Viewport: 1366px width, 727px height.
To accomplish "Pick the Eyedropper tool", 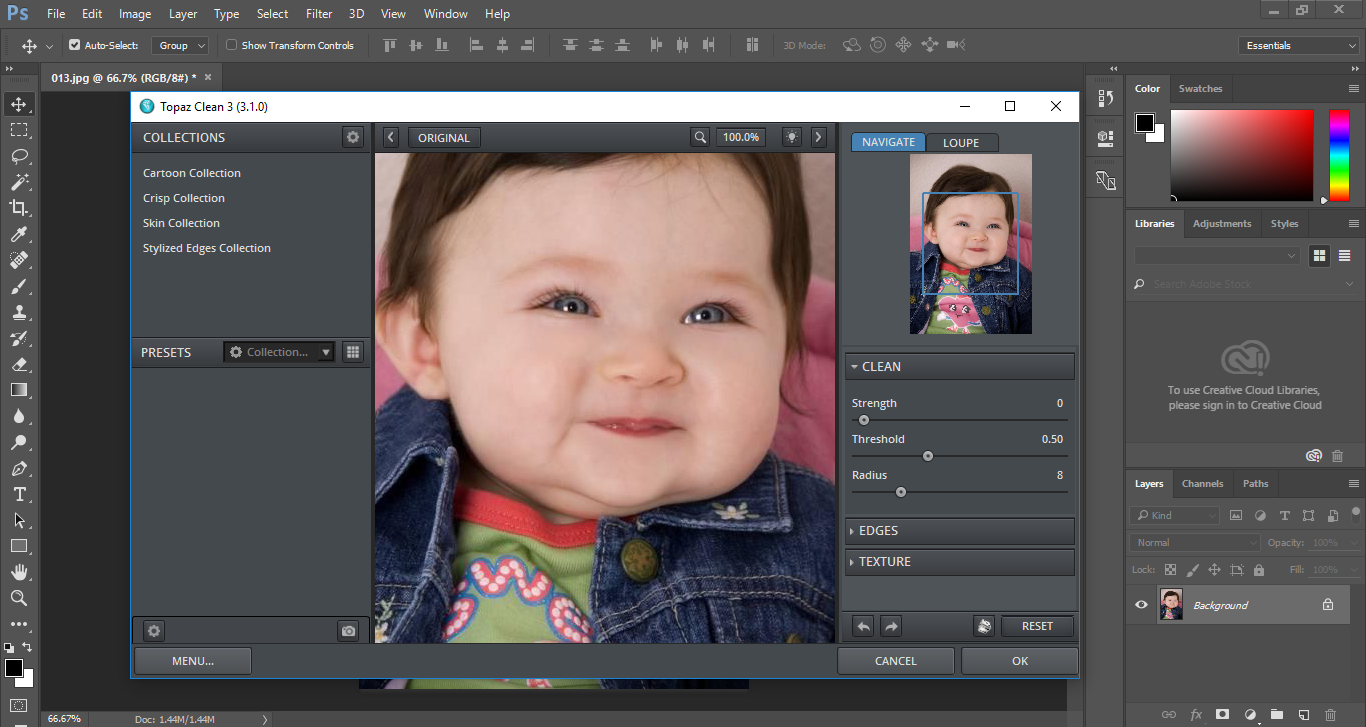I will coord(19,234).
